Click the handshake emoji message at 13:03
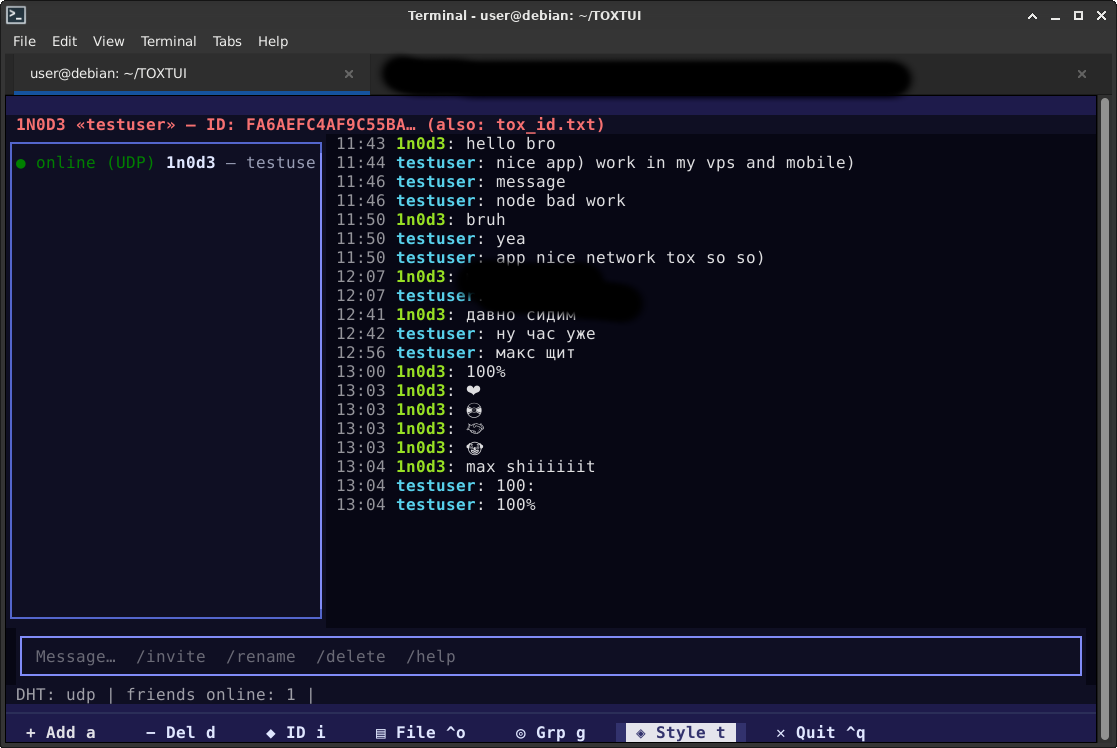 [x=475, y=429]
